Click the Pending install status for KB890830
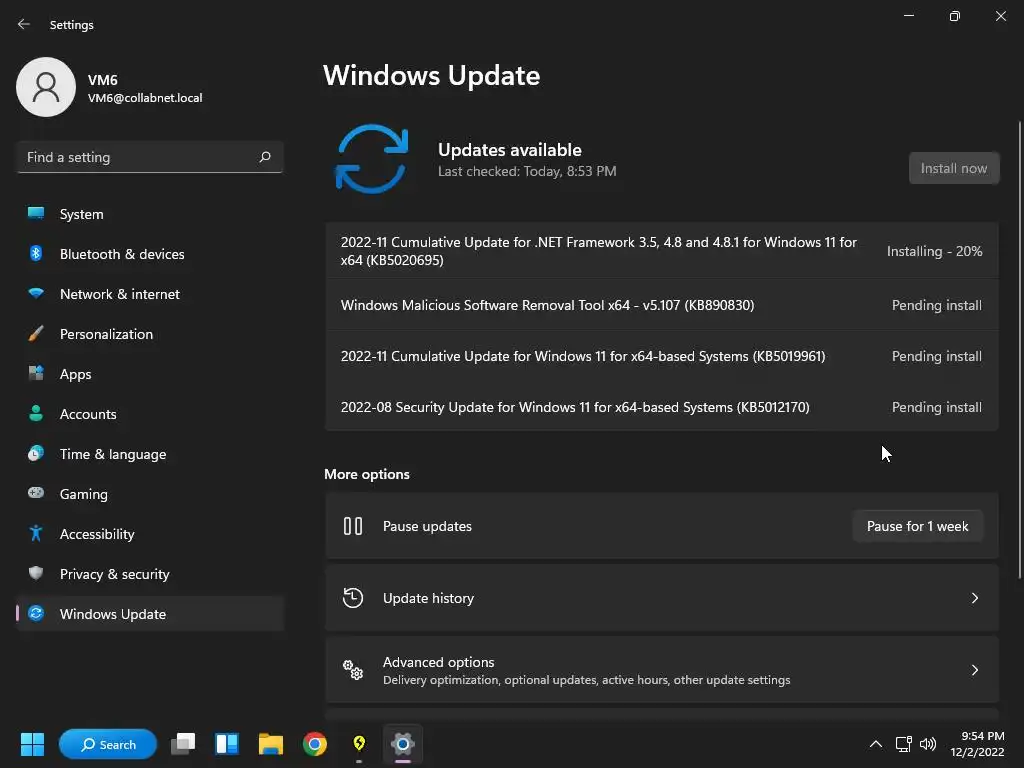 pyautogui.click(x=936, y=305)
